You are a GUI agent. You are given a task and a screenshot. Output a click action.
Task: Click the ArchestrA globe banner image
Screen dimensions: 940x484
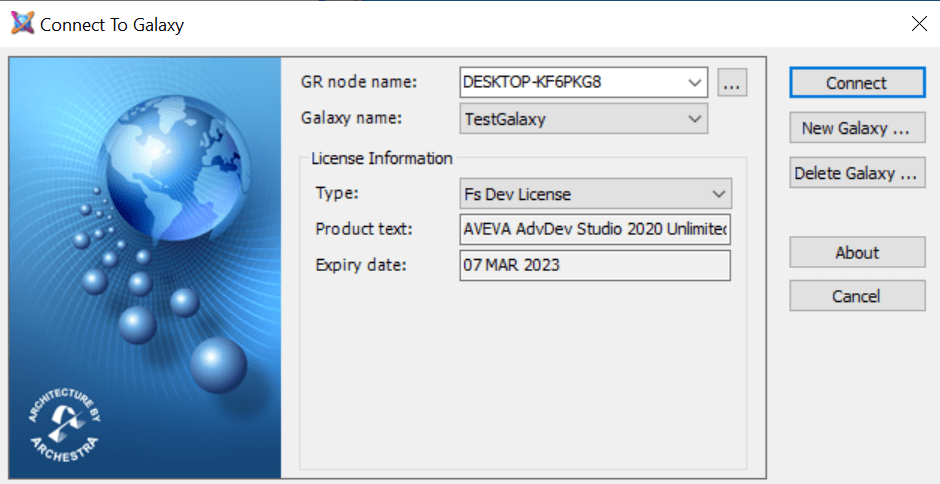pyautogui.click(x=145, y=267)
